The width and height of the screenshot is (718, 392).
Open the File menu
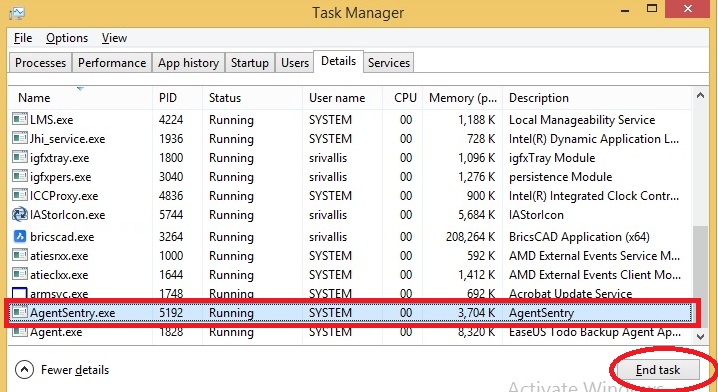pyautogui.click(x=23, y=38)
